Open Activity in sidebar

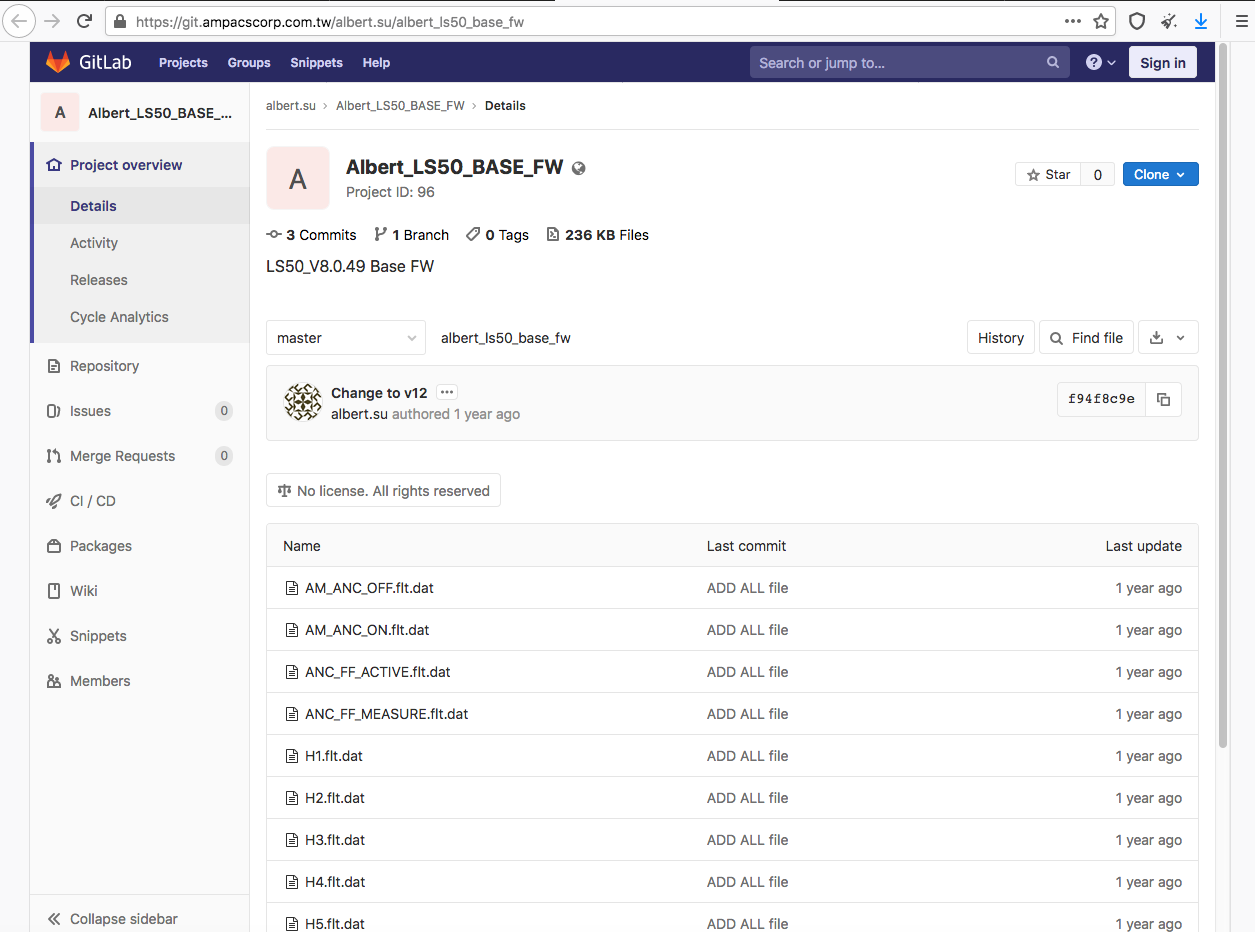click(x=94, y=243)
